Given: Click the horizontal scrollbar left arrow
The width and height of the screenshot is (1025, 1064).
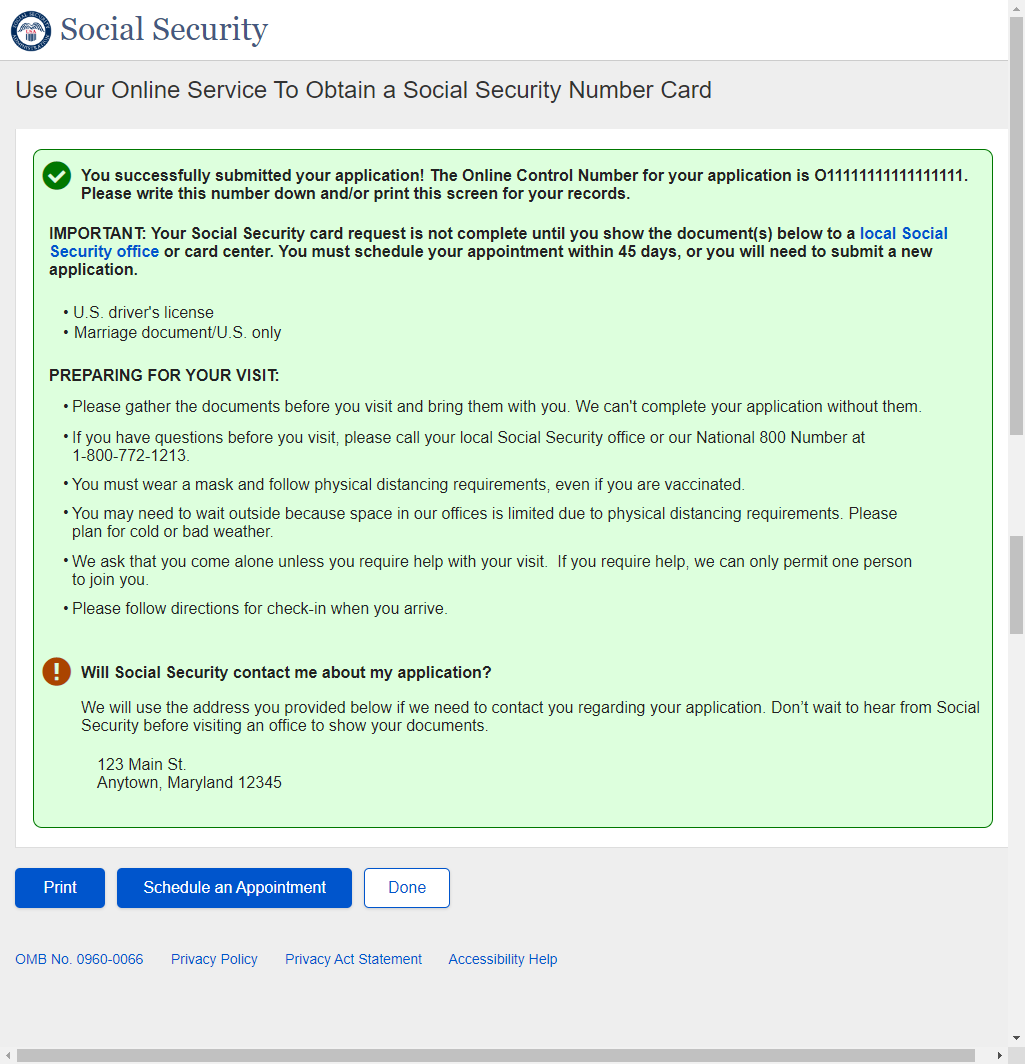Looking at the screenshot, I should click(x=8, y=1055).
